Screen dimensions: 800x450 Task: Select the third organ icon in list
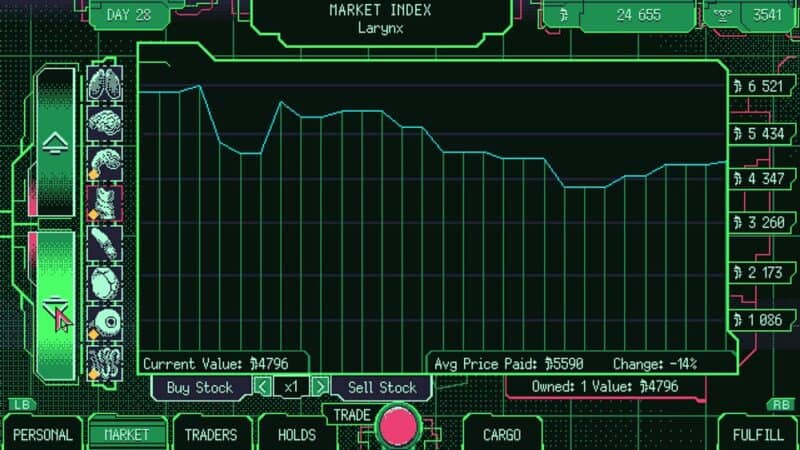(105, 164)
